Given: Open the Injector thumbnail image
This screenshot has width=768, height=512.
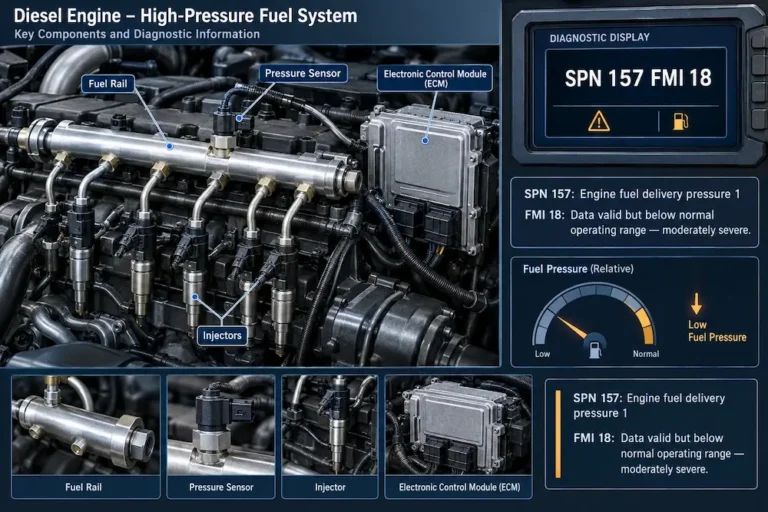Looking at the screenshot, I should click(x=330, y=425).
